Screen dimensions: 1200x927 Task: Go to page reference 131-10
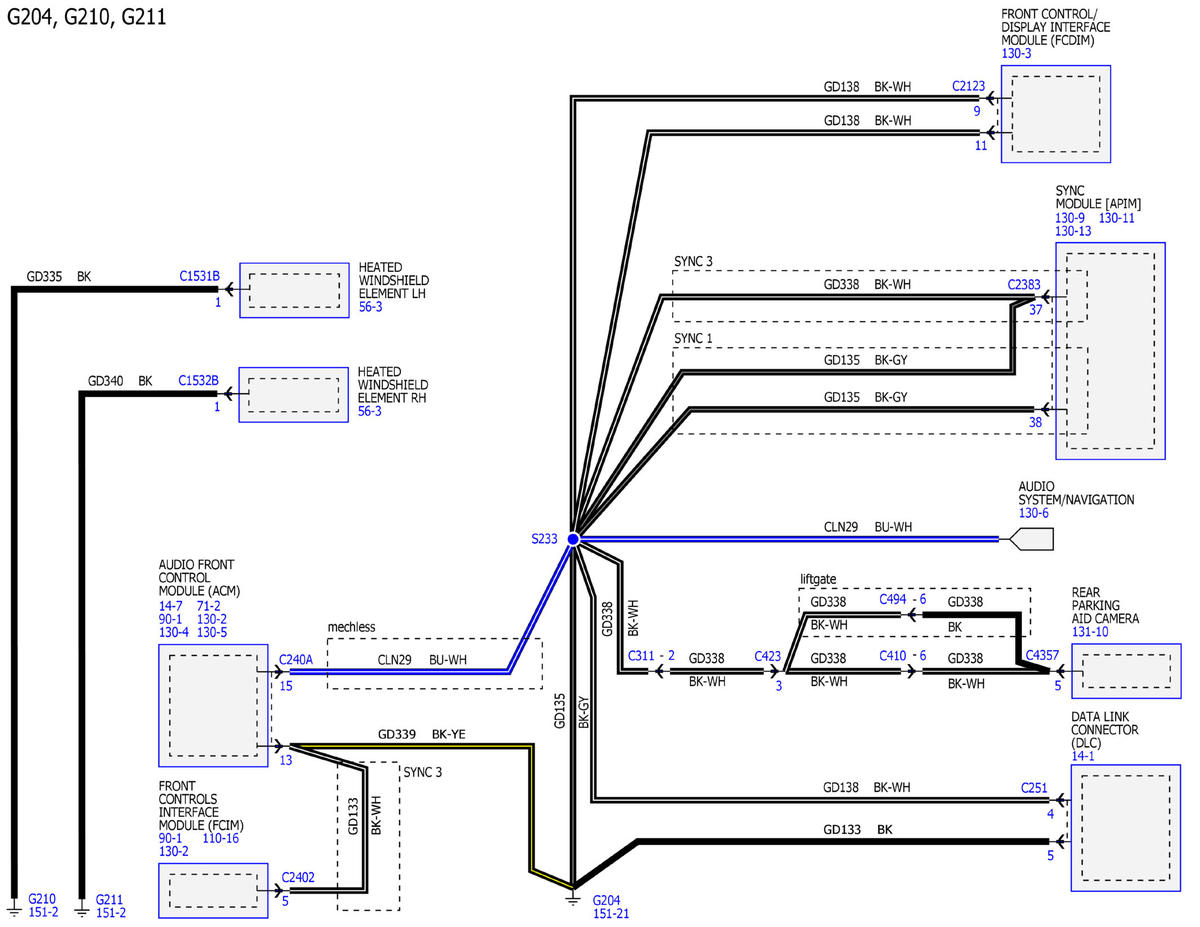(1090, 632)
